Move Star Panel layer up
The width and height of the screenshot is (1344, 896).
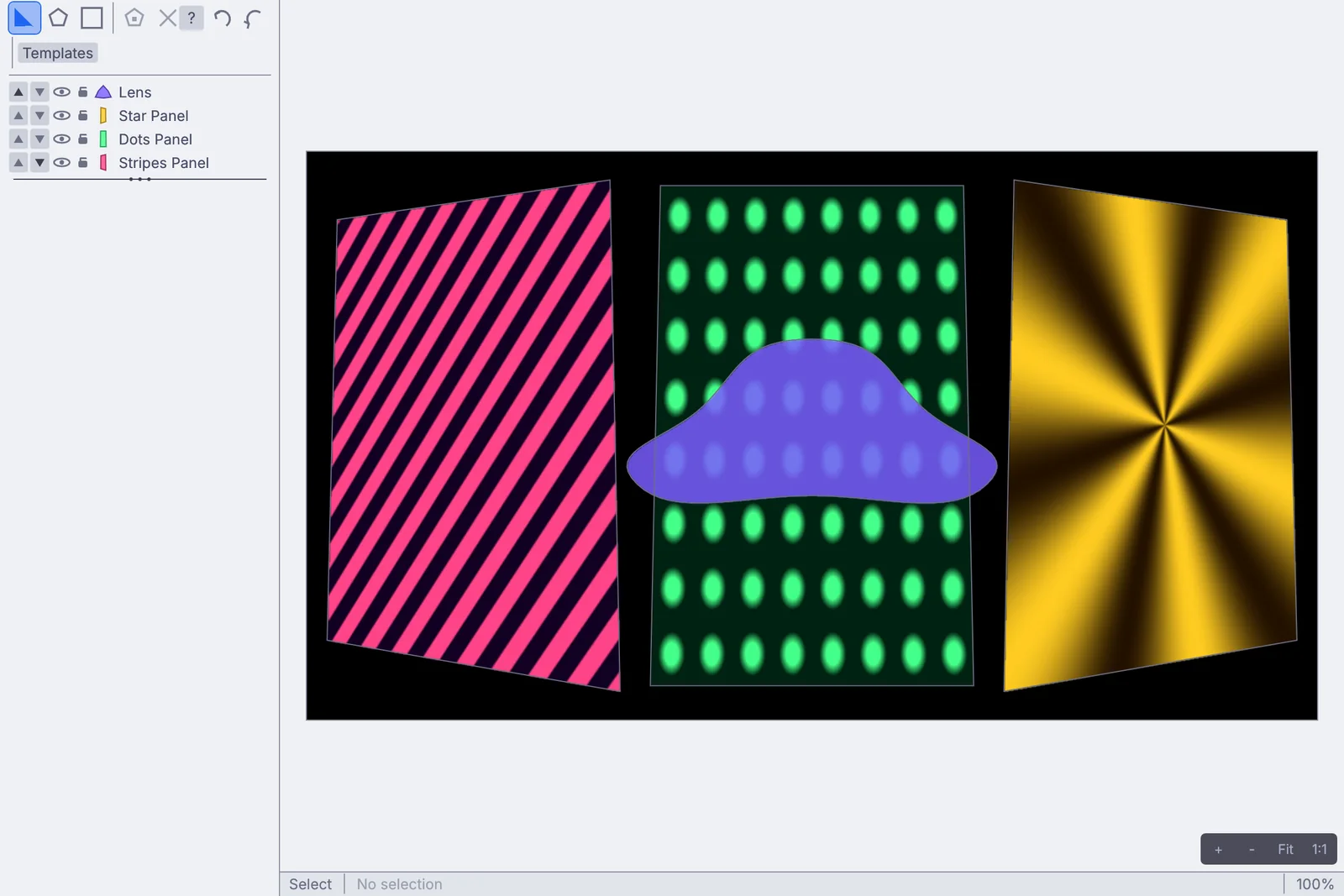click(18, 115)
